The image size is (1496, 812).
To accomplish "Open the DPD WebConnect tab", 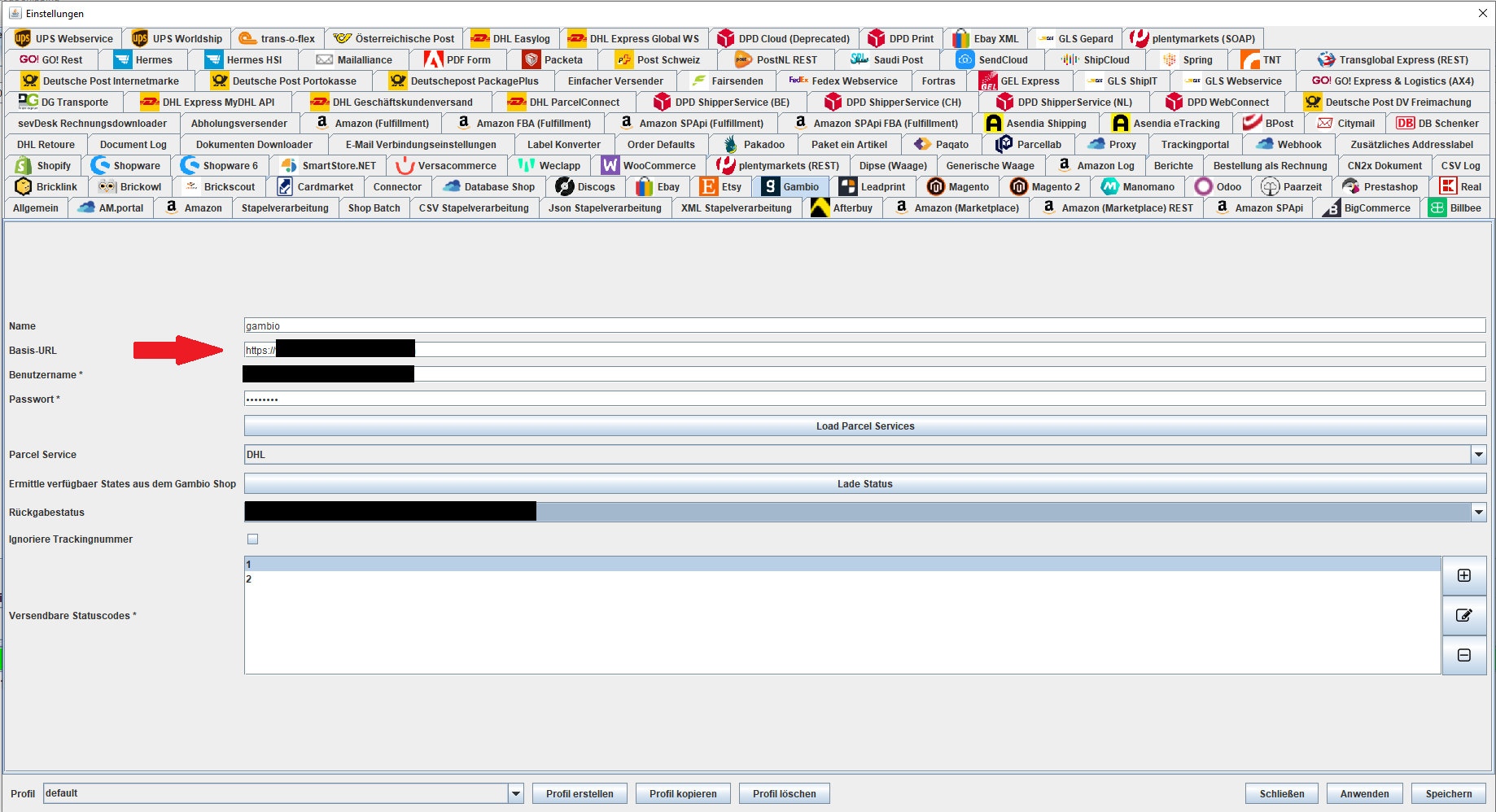I will [x=1218, y=102].
